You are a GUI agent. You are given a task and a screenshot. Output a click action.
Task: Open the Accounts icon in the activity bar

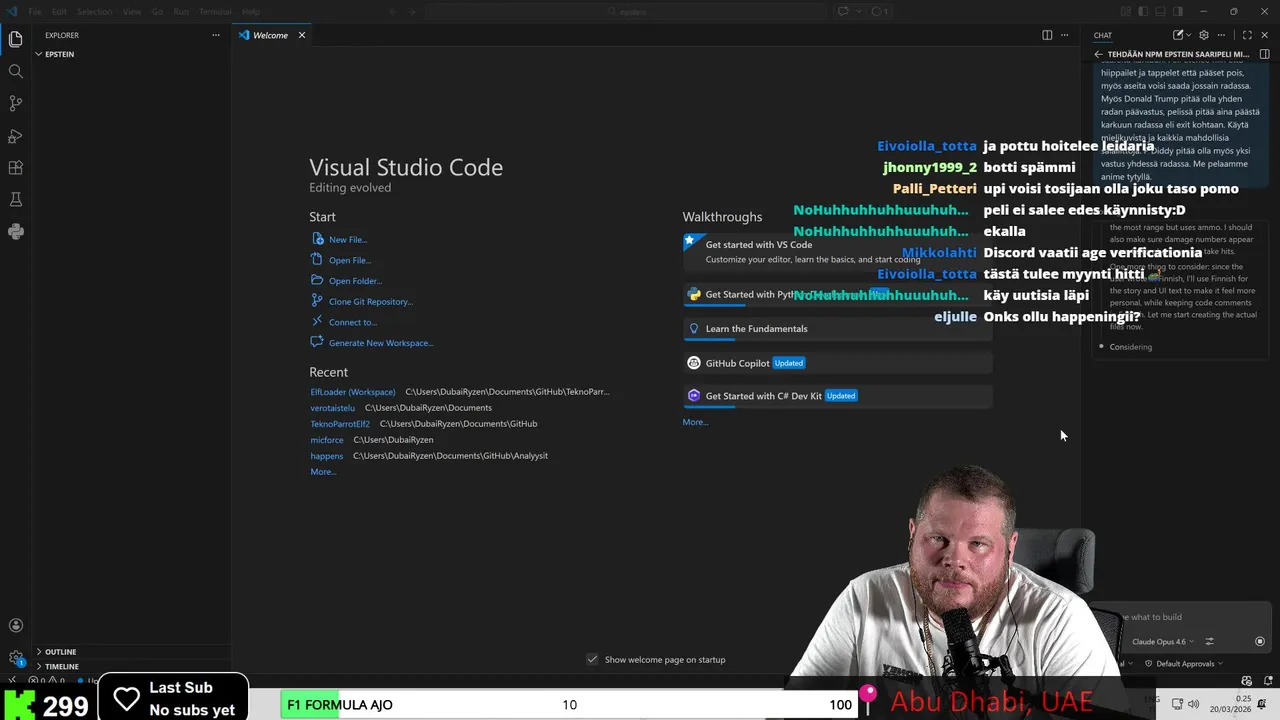[x=16, y=626]
